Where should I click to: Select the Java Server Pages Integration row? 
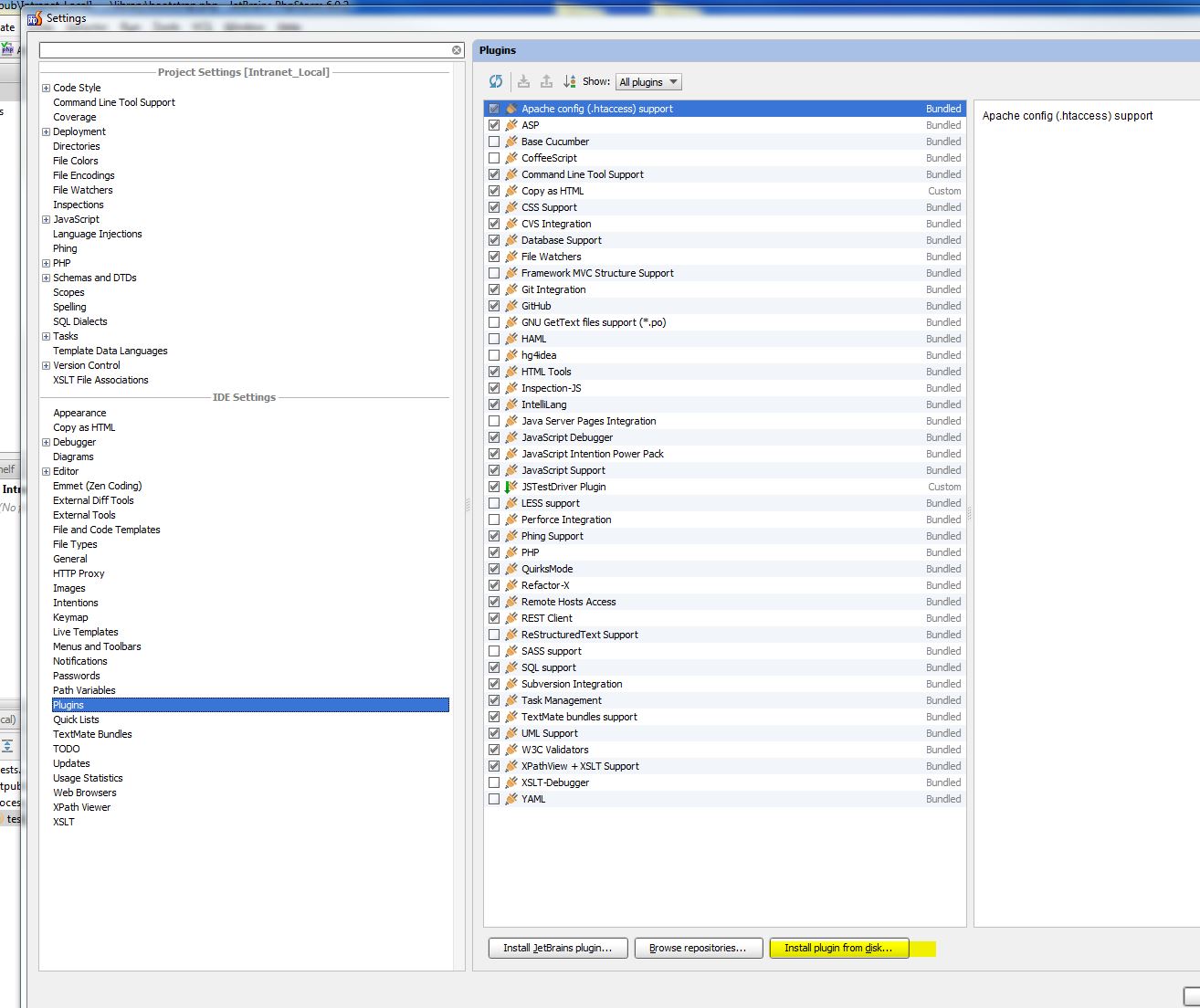tap(724, 421)
